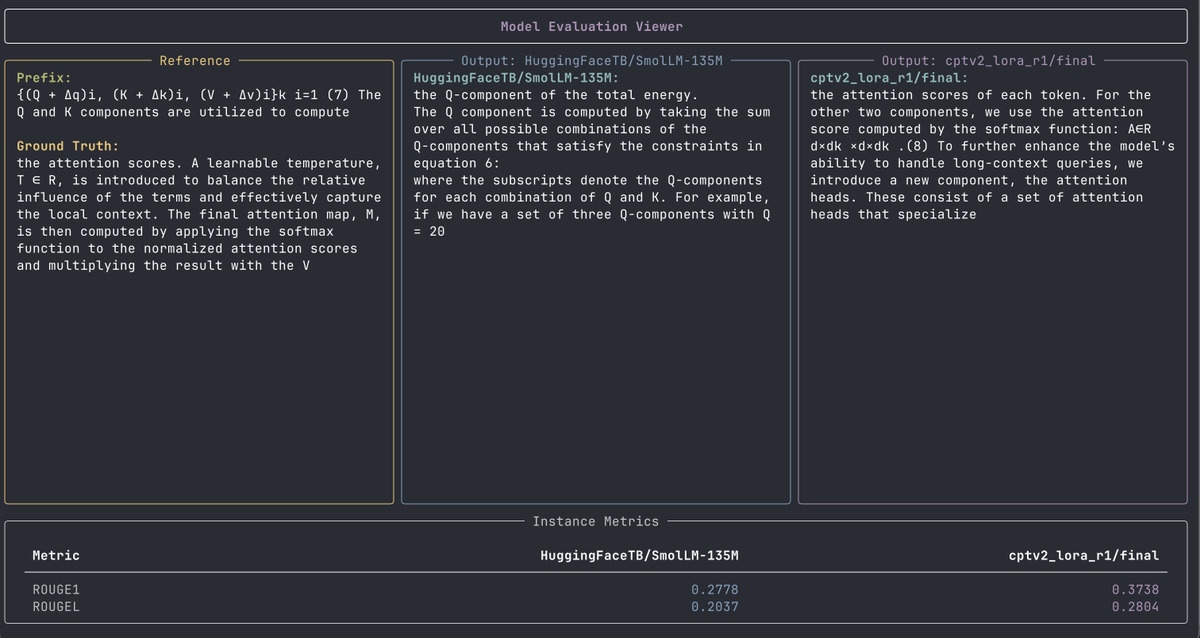
Task: Click the line "= 20" in the SmolLM output
Action: tap(429, 231)
